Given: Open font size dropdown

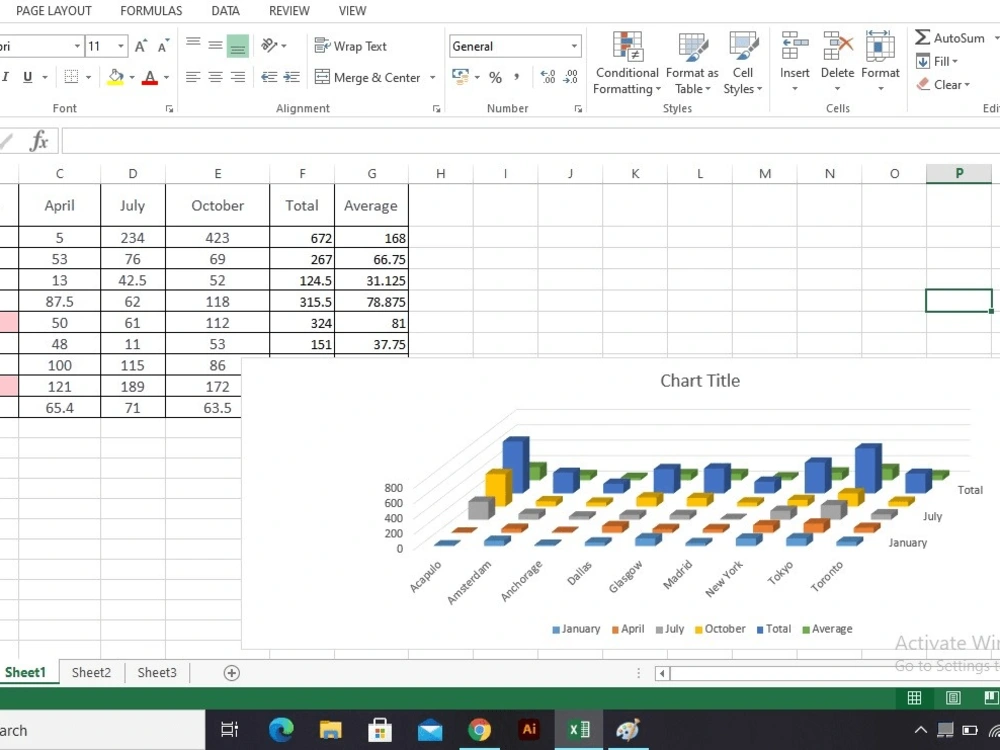Looking at the screenshot, I should point(121,46).
